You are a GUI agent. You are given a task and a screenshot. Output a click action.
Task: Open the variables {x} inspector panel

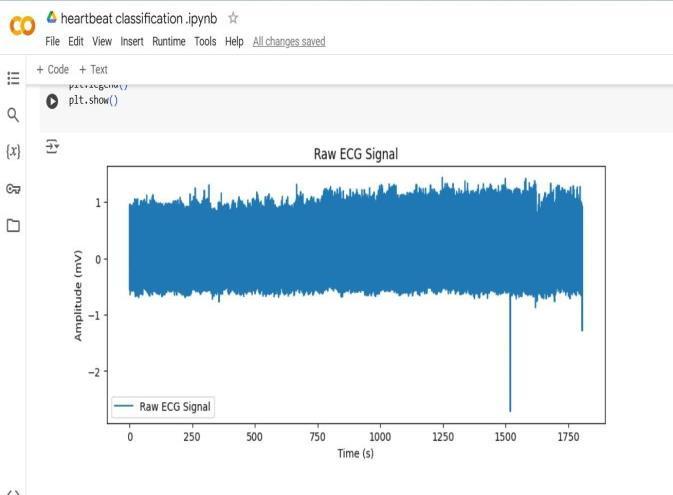pos(13,151)
